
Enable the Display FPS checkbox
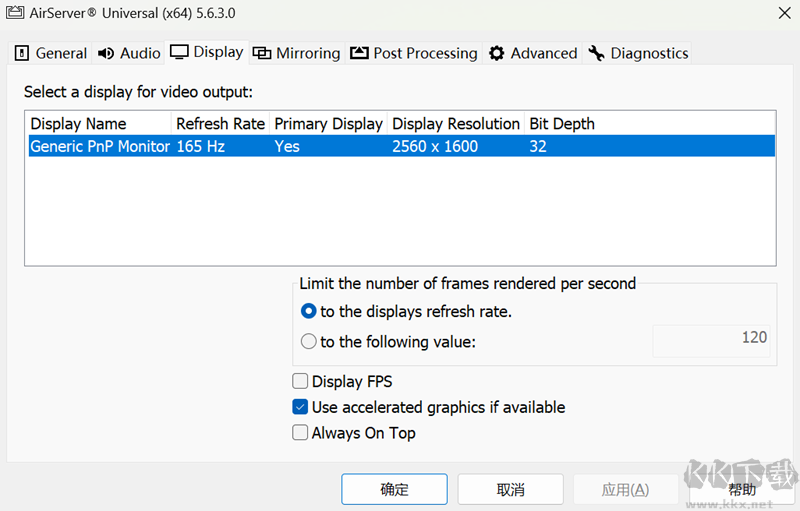(x=300, y=381)
